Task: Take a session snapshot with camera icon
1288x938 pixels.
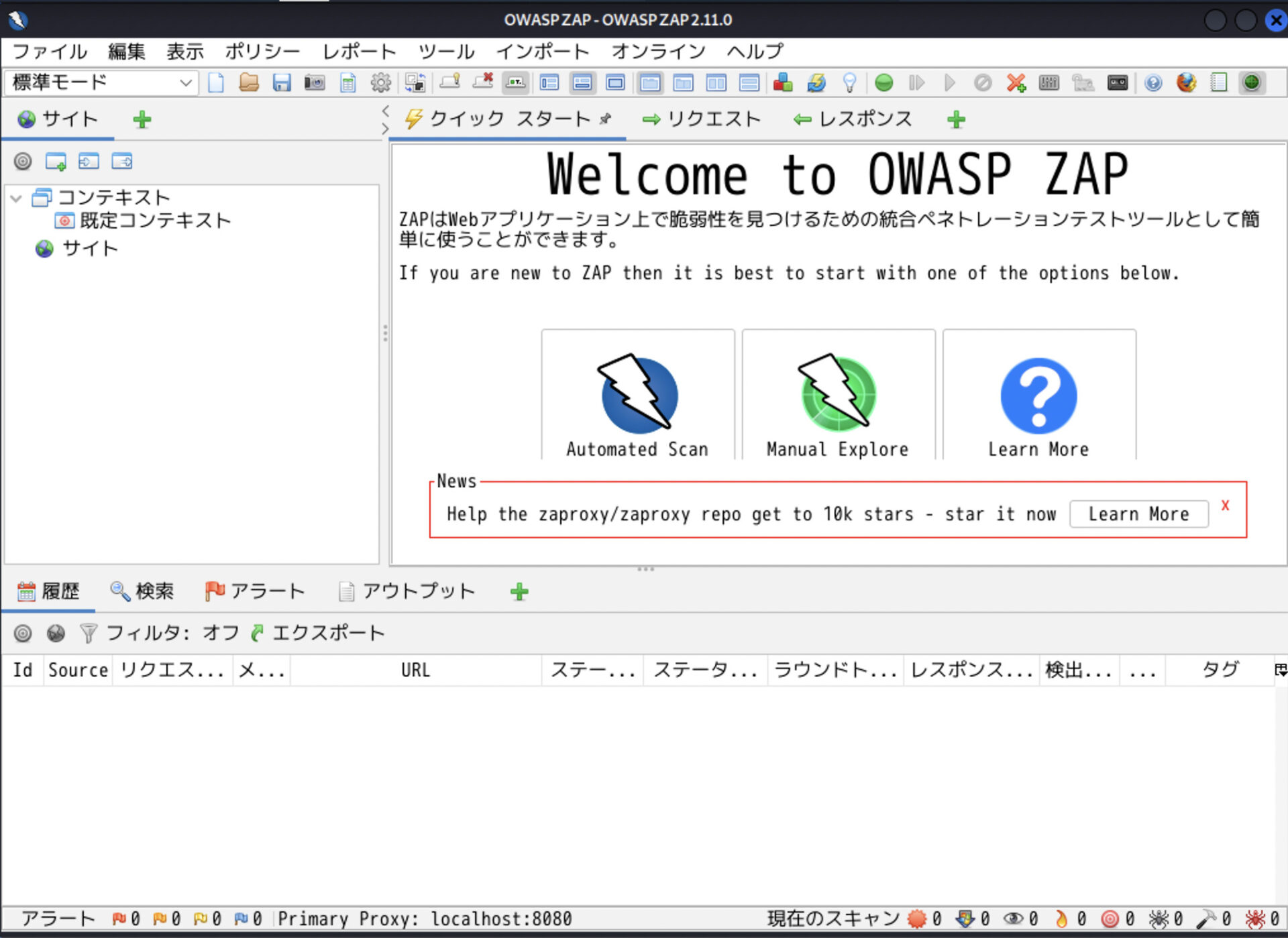Action: (315, 82)
